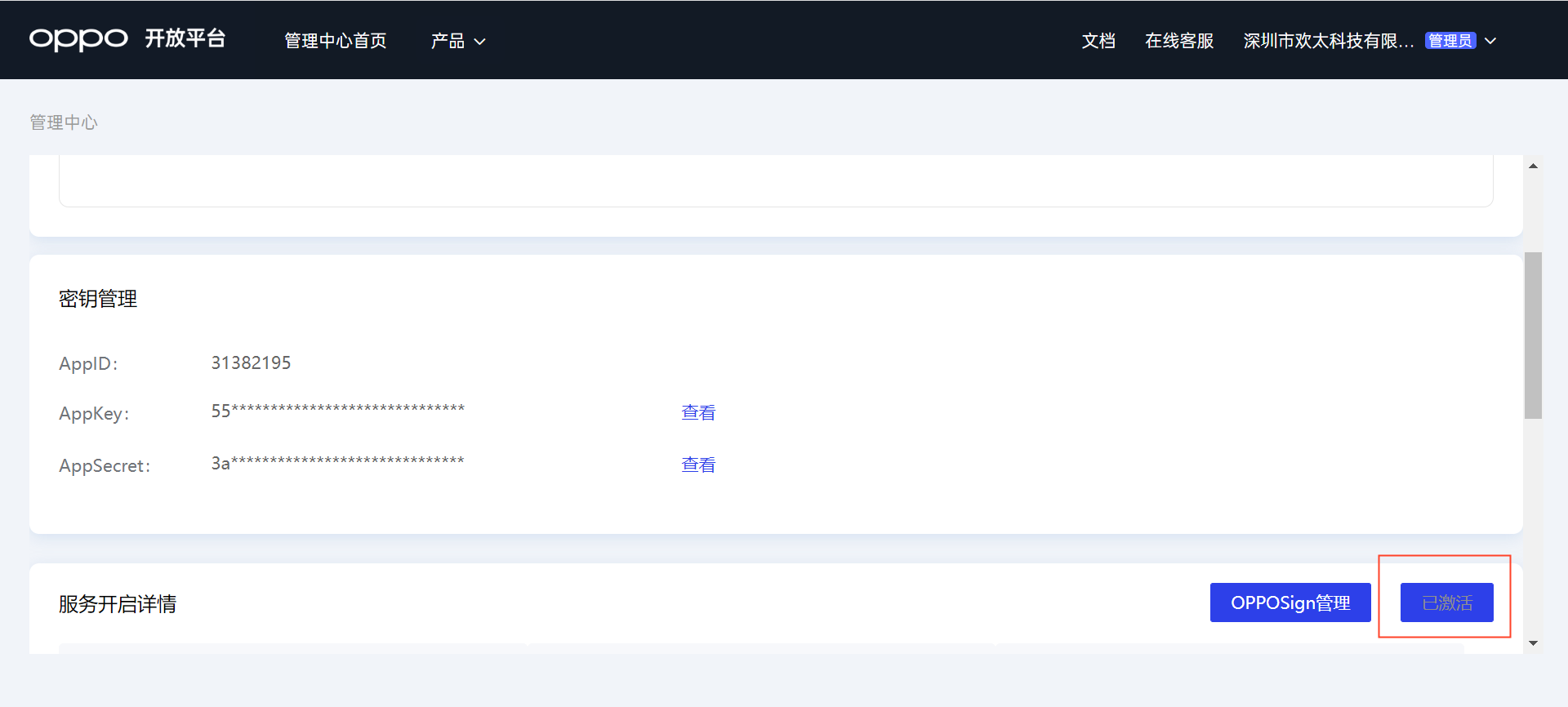Viewport: 1568px width, 707px height.
Task: Click the vertical scrollbar thumb
Action: click(1533, 335)
